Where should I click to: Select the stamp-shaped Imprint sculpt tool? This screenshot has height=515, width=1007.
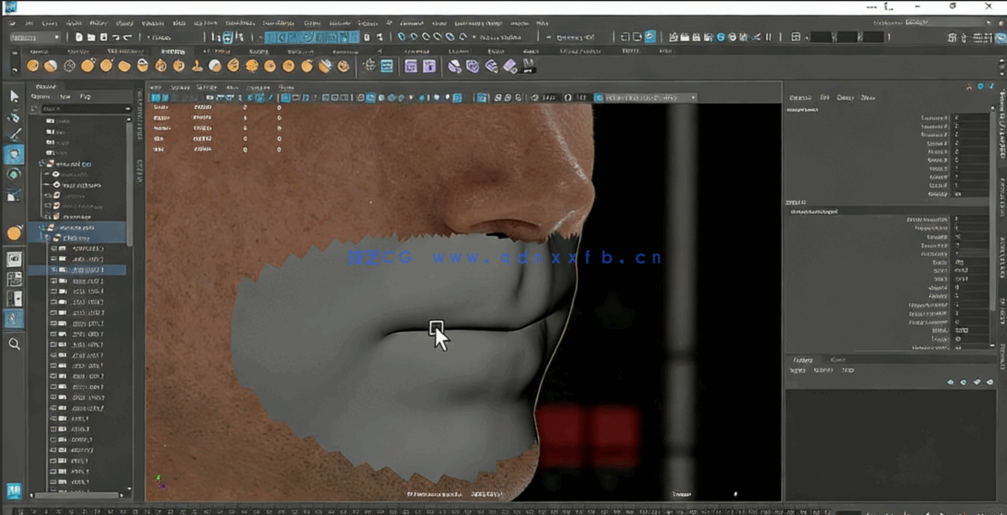197,66
